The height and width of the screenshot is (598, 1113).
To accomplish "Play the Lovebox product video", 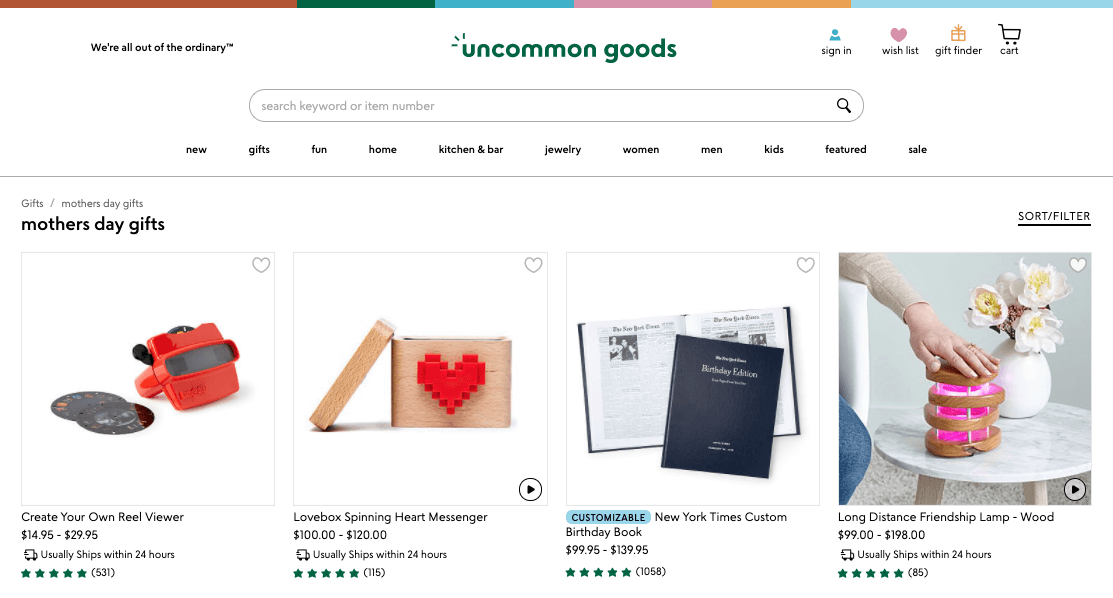I will [x=530, y=489].
